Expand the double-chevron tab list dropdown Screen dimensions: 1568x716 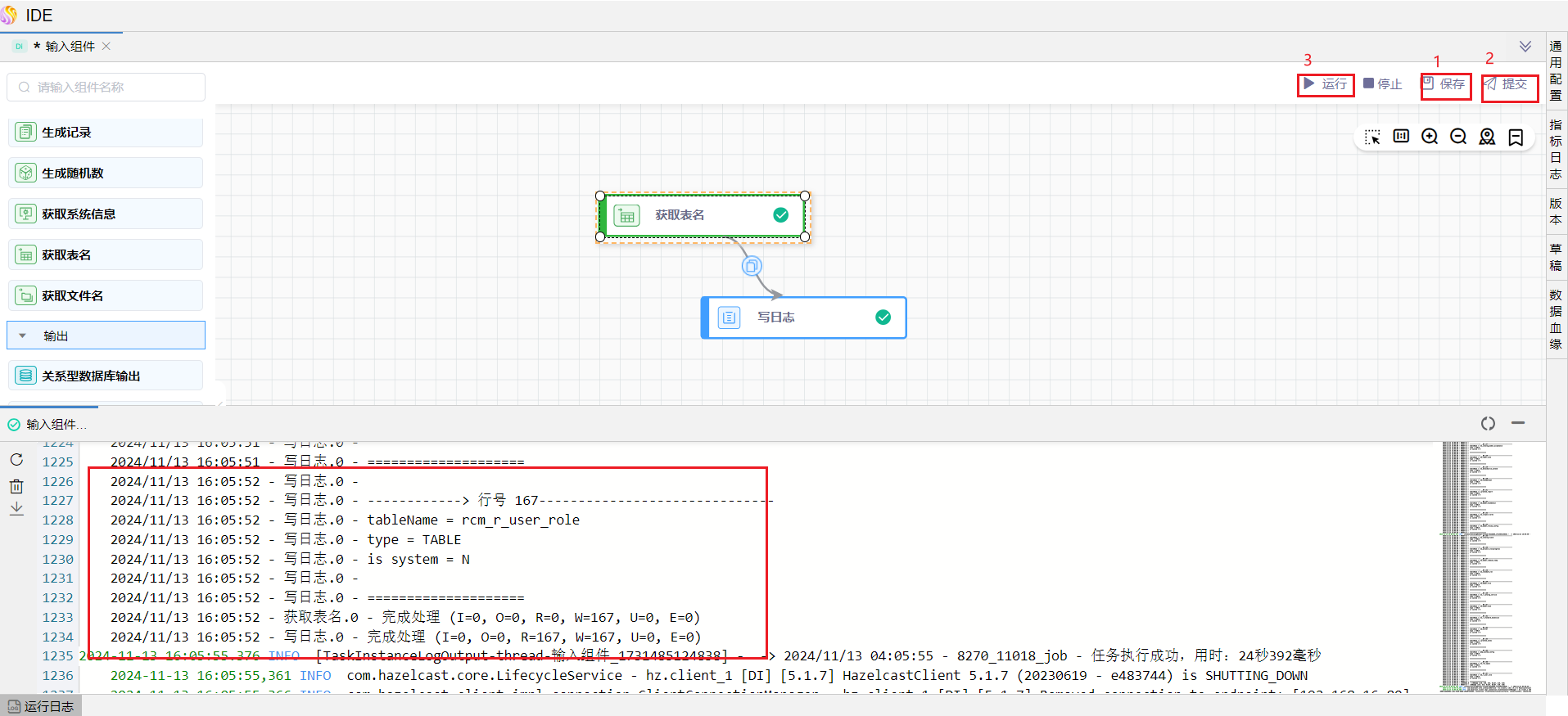(x=1525, y=47)
